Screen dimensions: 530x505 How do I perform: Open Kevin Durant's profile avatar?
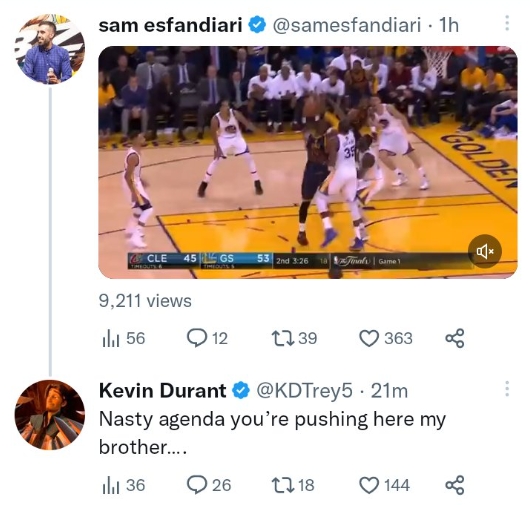50,415
